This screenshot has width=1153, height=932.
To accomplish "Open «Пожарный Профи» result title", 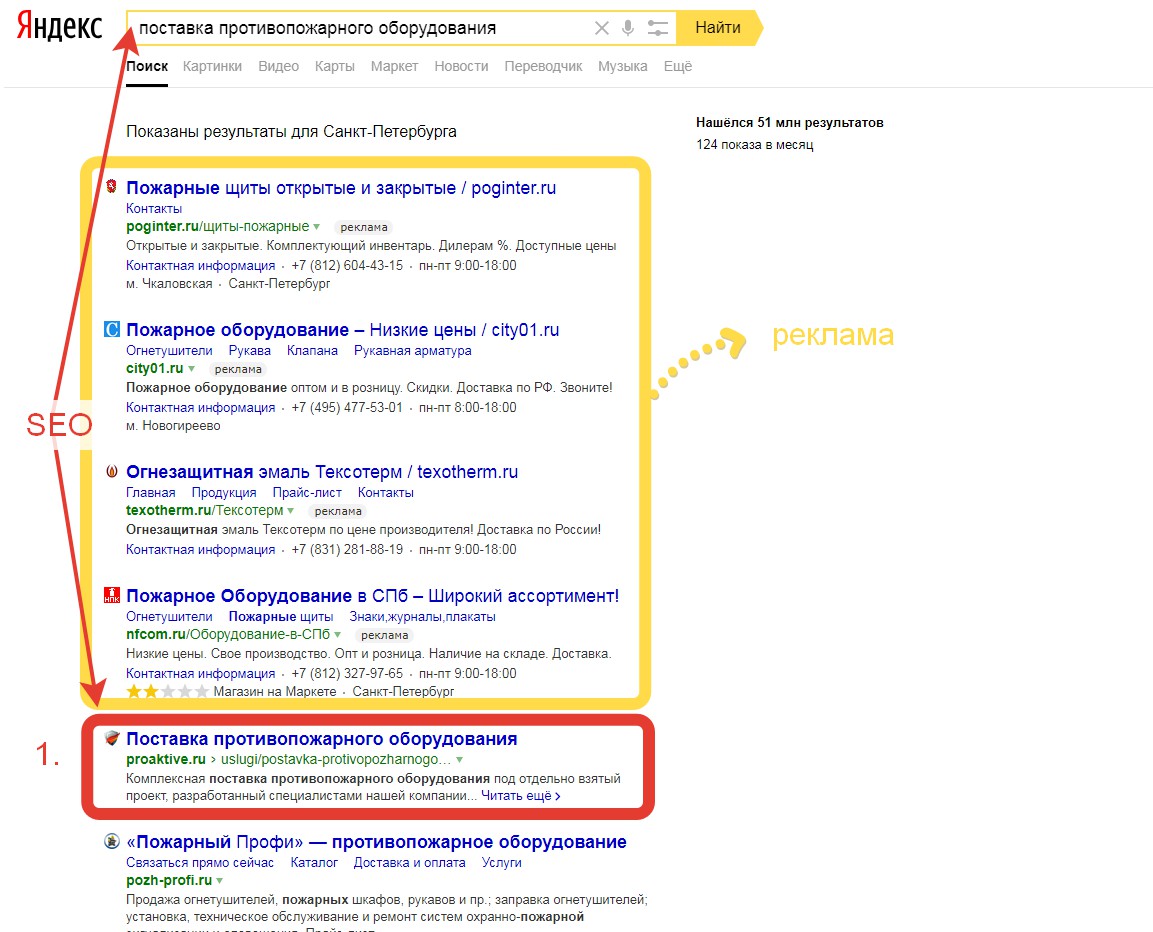I will tap(376, 842).
